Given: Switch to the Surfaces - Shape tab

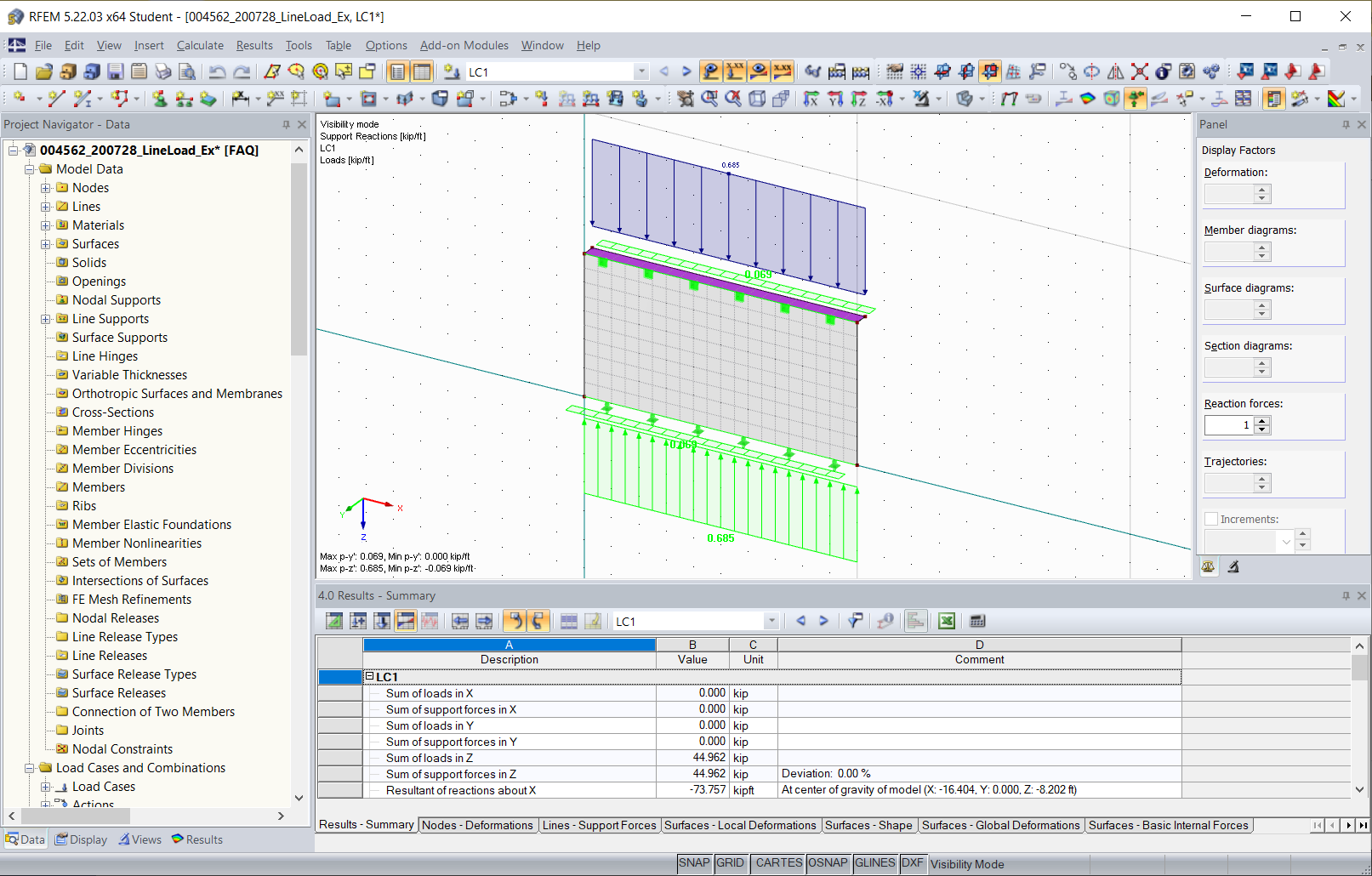Looking at the screenshot, I should point(869,825).
